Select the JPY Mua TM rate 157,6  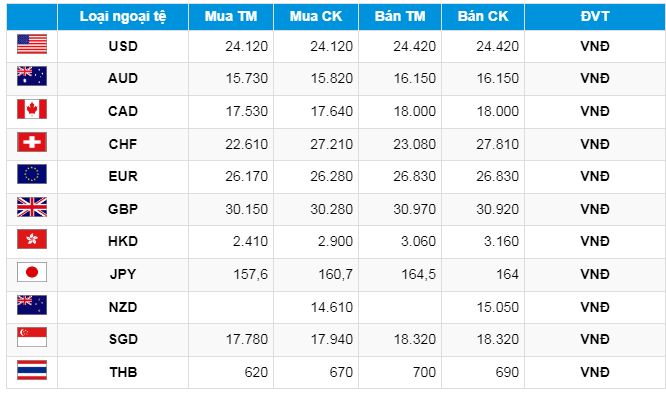(250, 272)
